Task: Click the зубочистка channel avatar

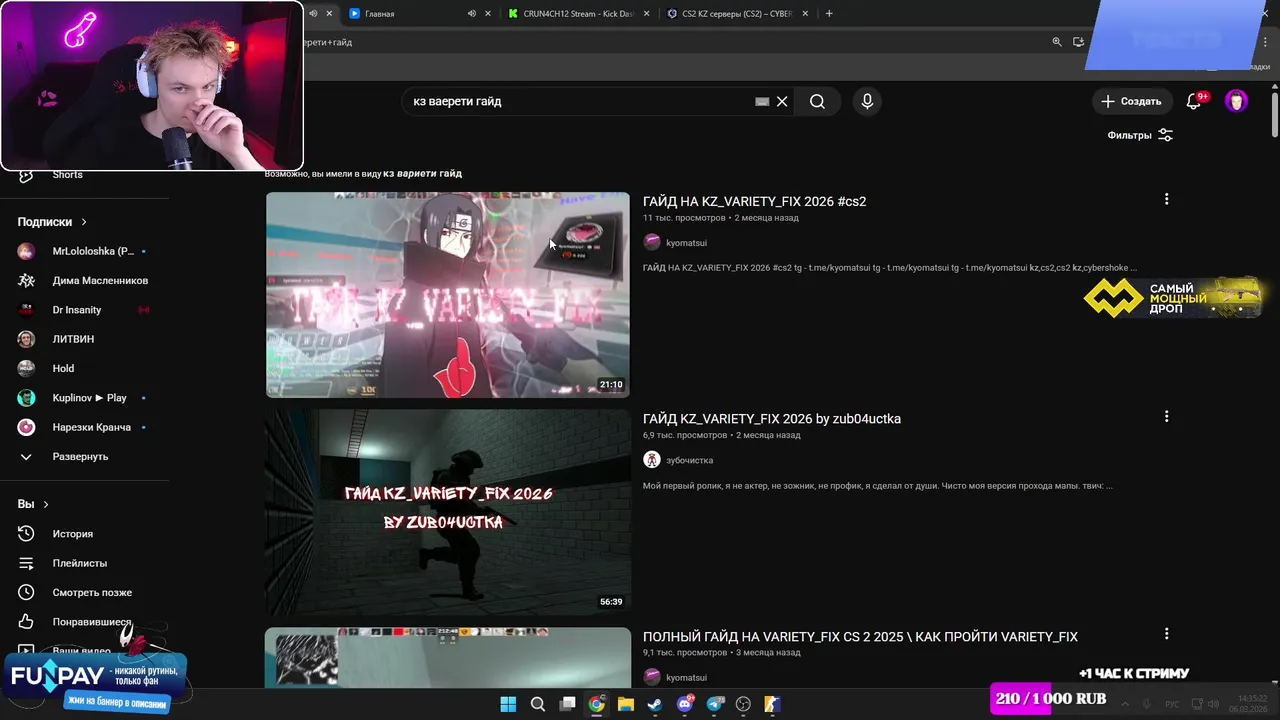Action: (652, 460)
